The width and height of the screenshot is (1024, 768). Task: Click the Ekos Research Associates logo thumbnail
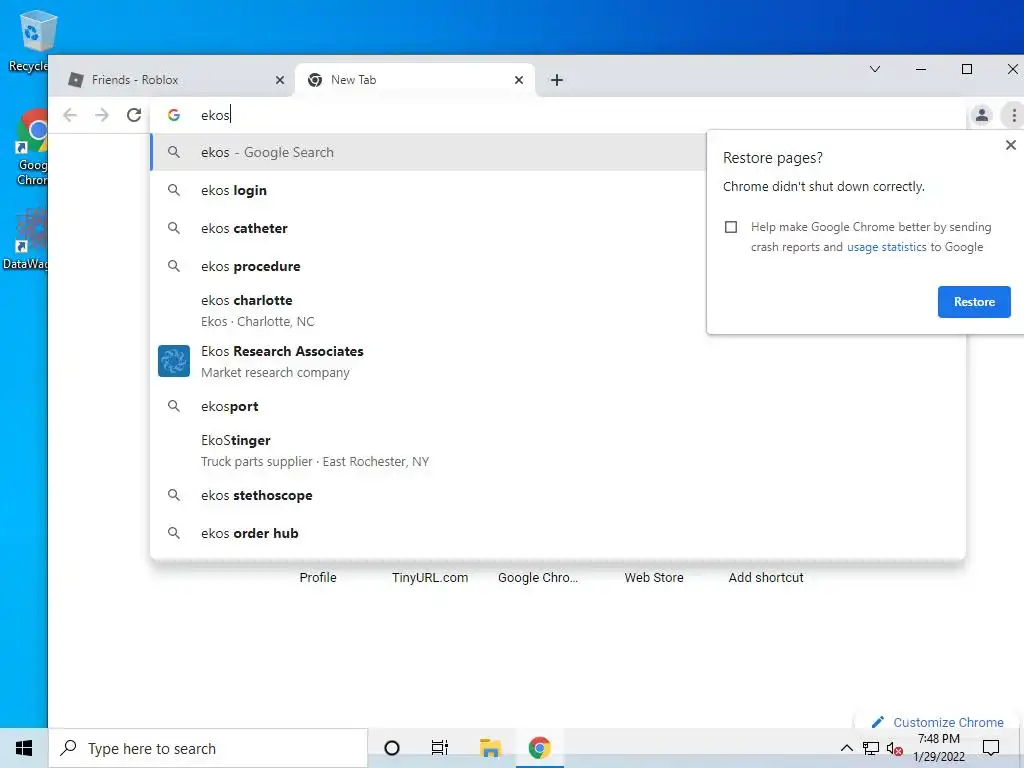[x=174, y=361]
